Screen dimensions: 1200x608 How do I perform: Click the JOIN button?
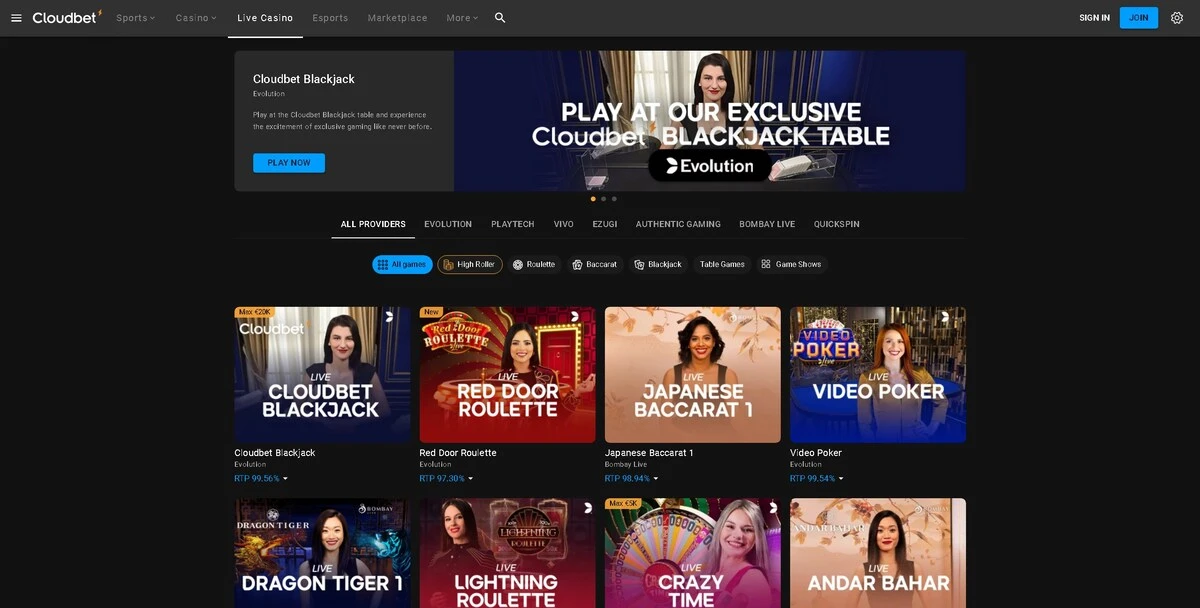coord(1139,18)
